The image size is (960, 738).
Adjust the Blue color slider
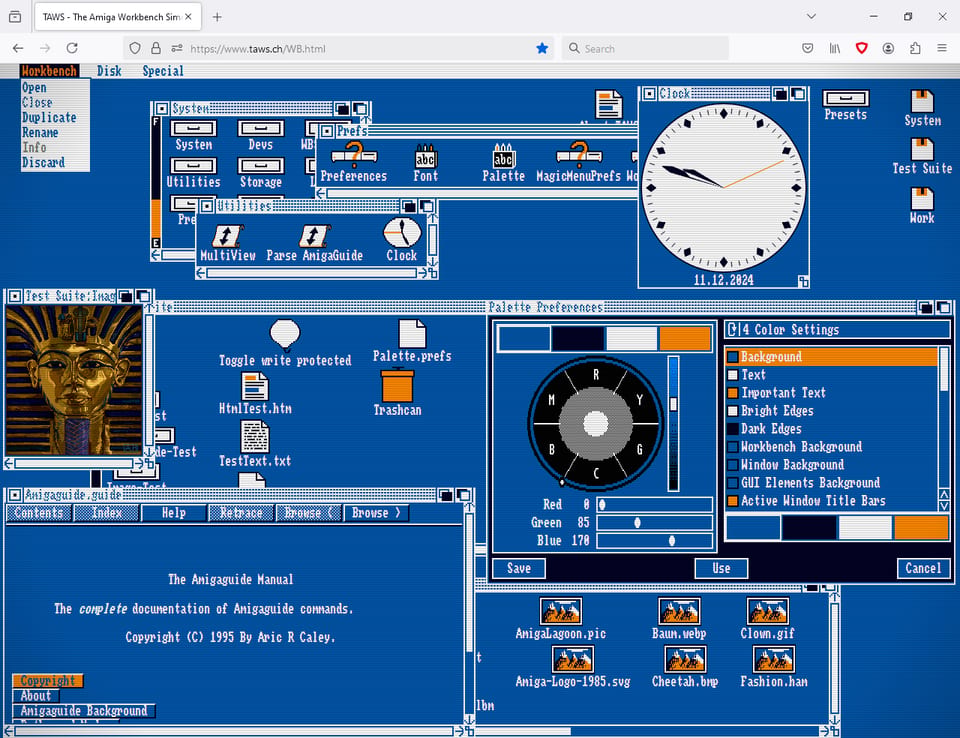[x=654, y=541]
